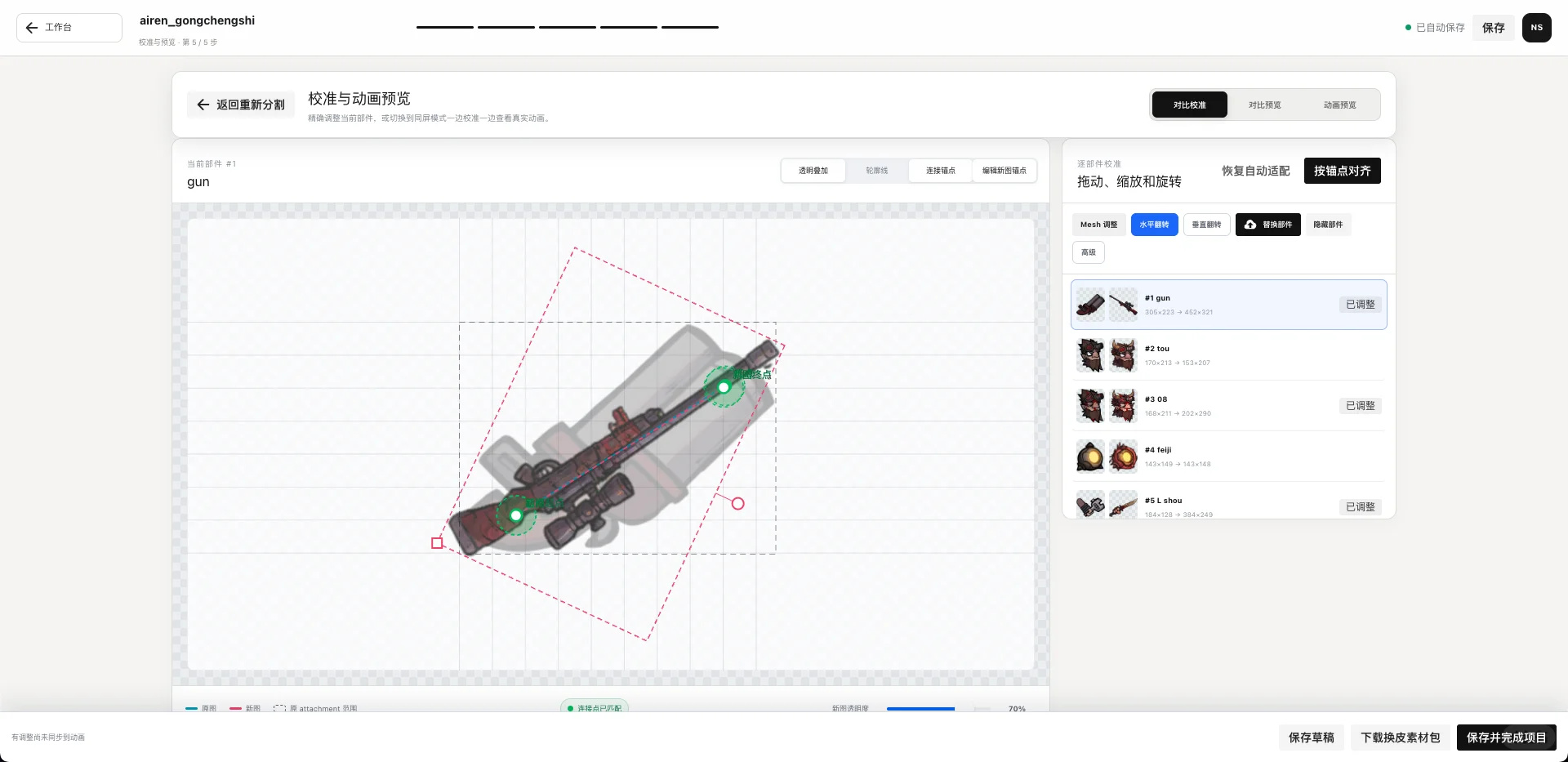Click the 原图 legend entry
Screen dimensions: 1568x762
coord(201,709)
